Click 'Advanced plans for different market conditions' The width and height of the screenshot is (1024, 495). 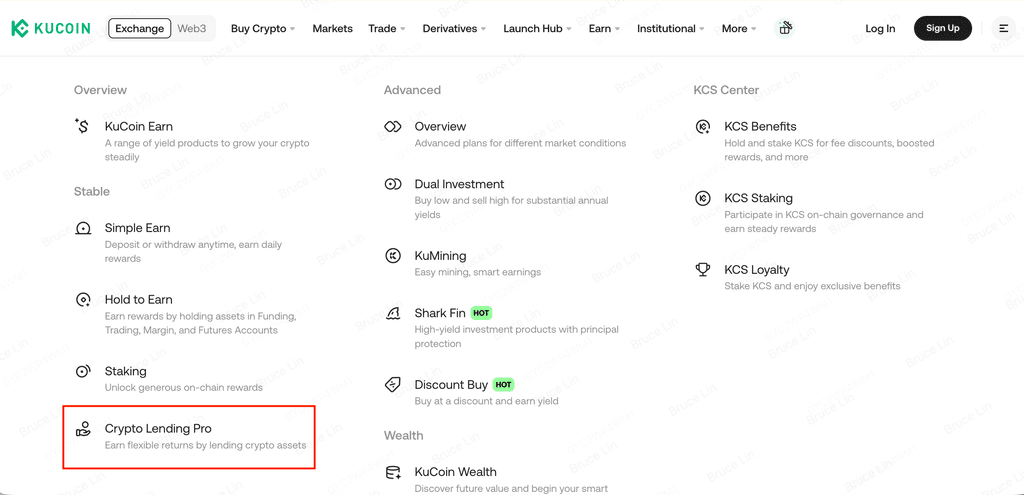(x=520, y=143)
